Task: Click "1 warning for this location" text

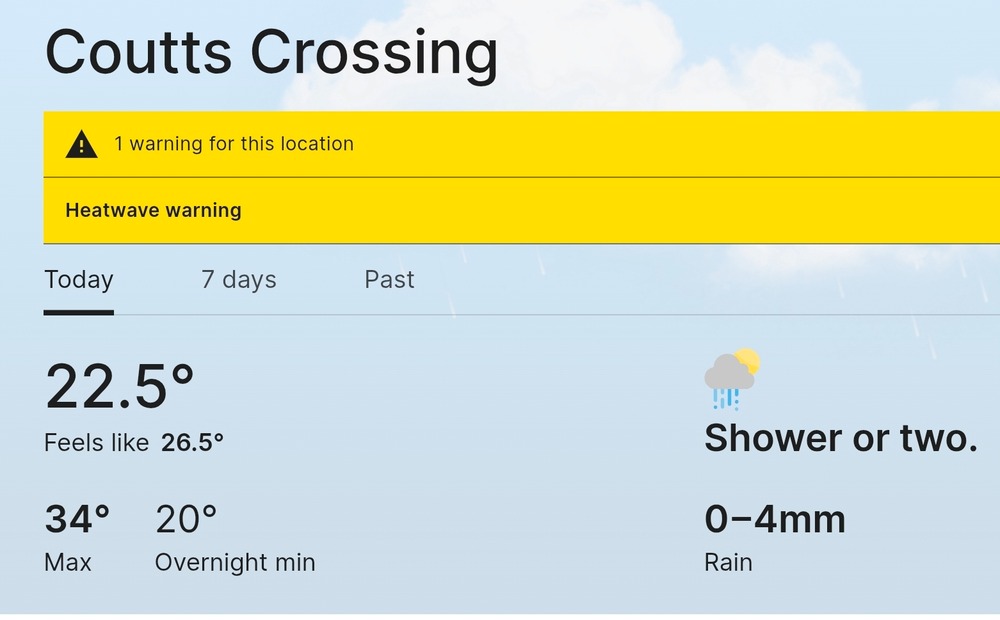Action: coord(234,144)
